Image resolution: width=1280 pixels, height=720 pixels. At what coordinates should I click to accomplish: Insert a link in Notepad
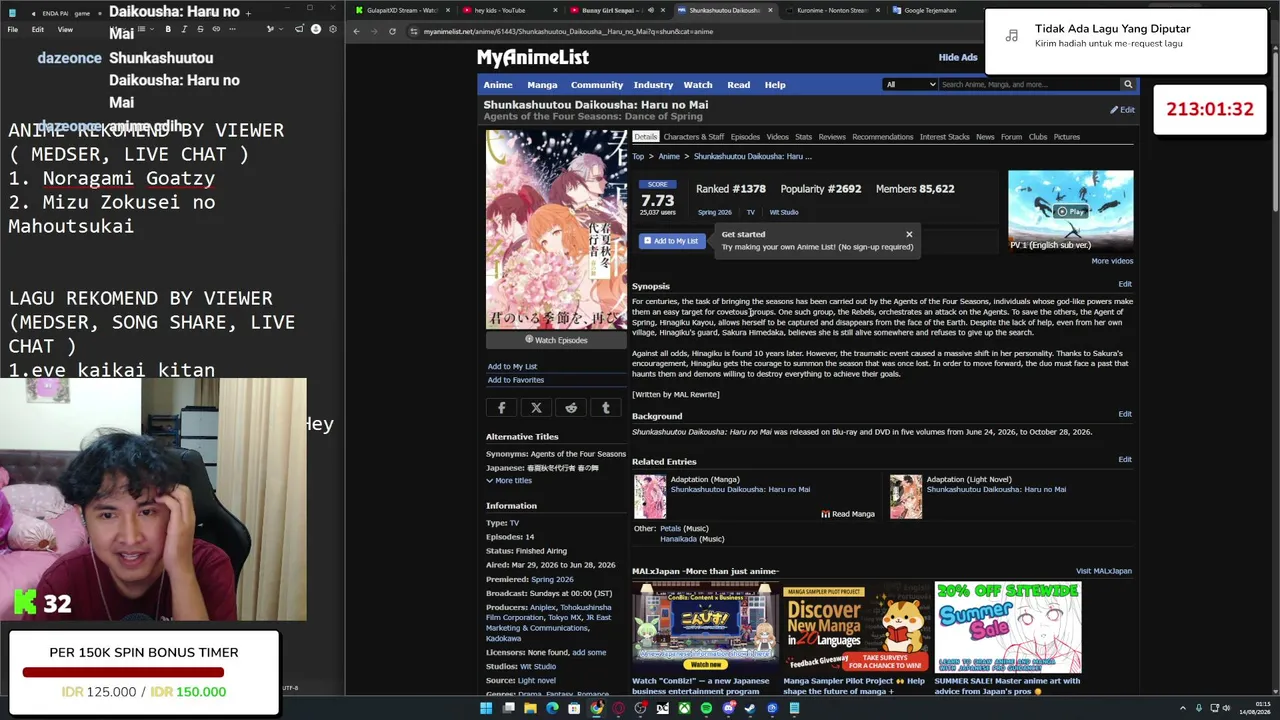click(x=216, y=29)
